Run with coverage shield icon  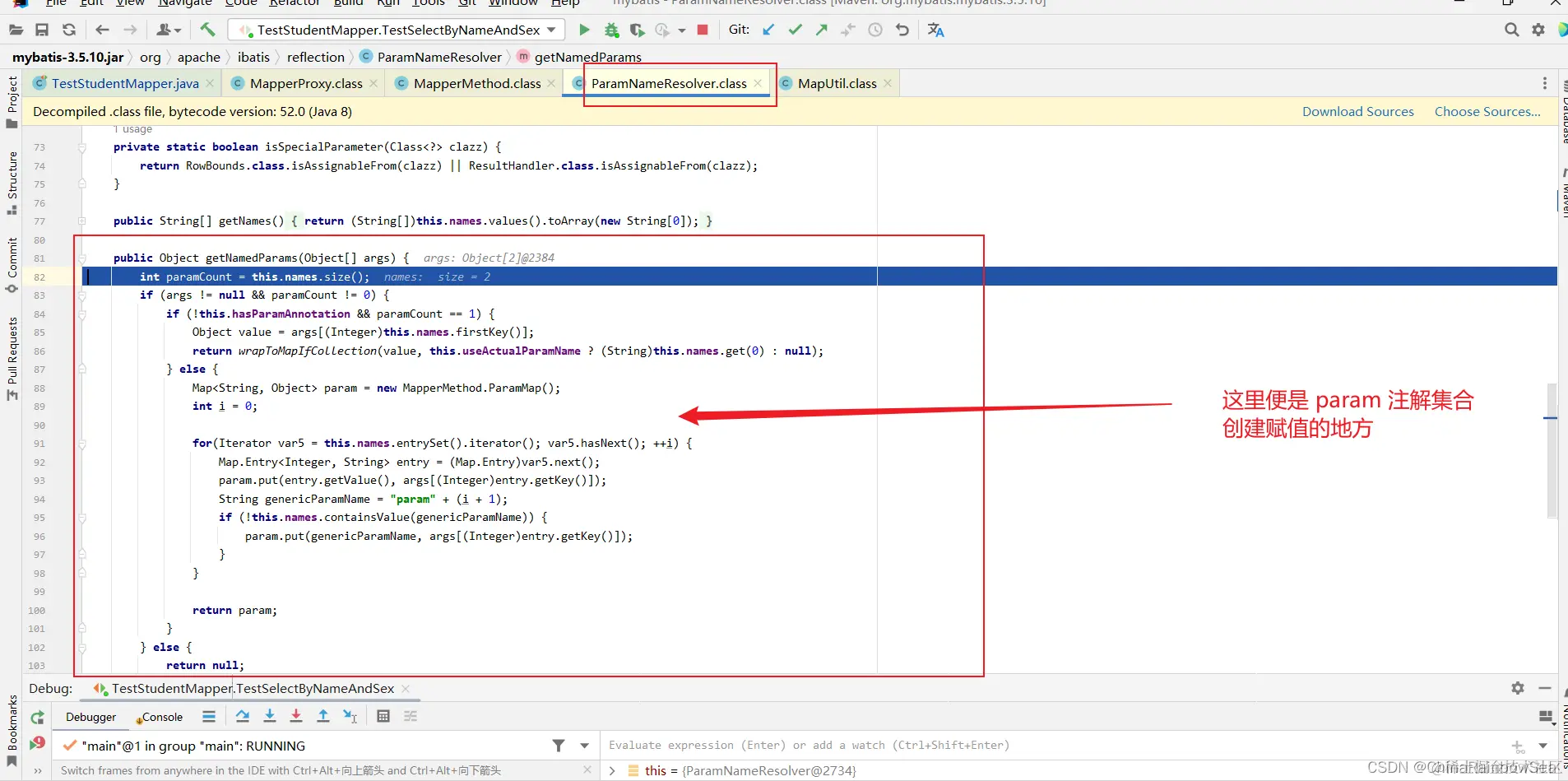tap(637, 30)
